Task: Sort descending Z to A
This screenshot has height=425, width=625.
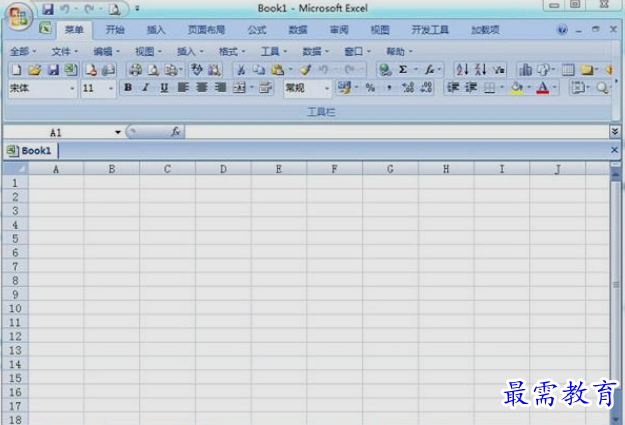Action: [481, 70]
